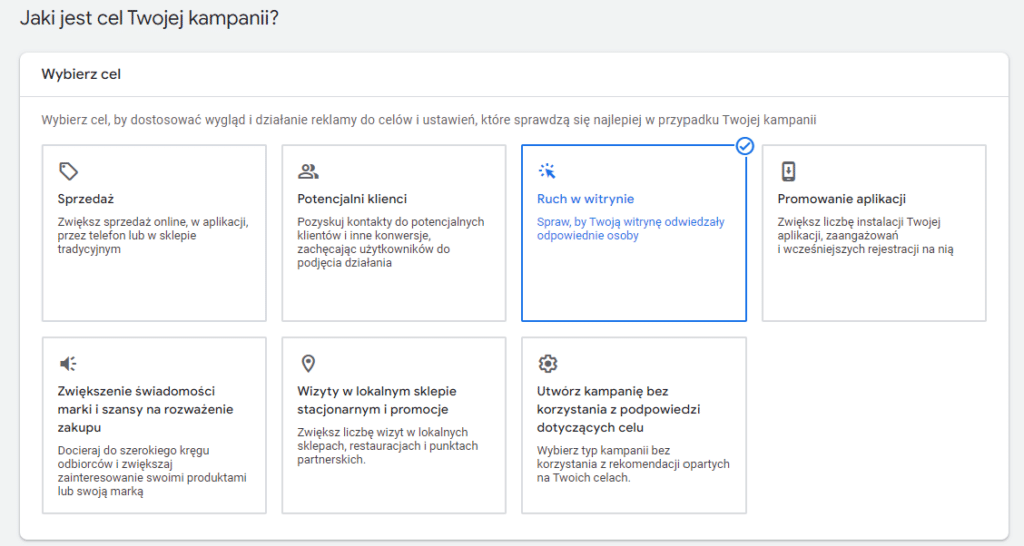
Task: Click the price tag icon for Sprzedaż
Action: coord(68,171)
